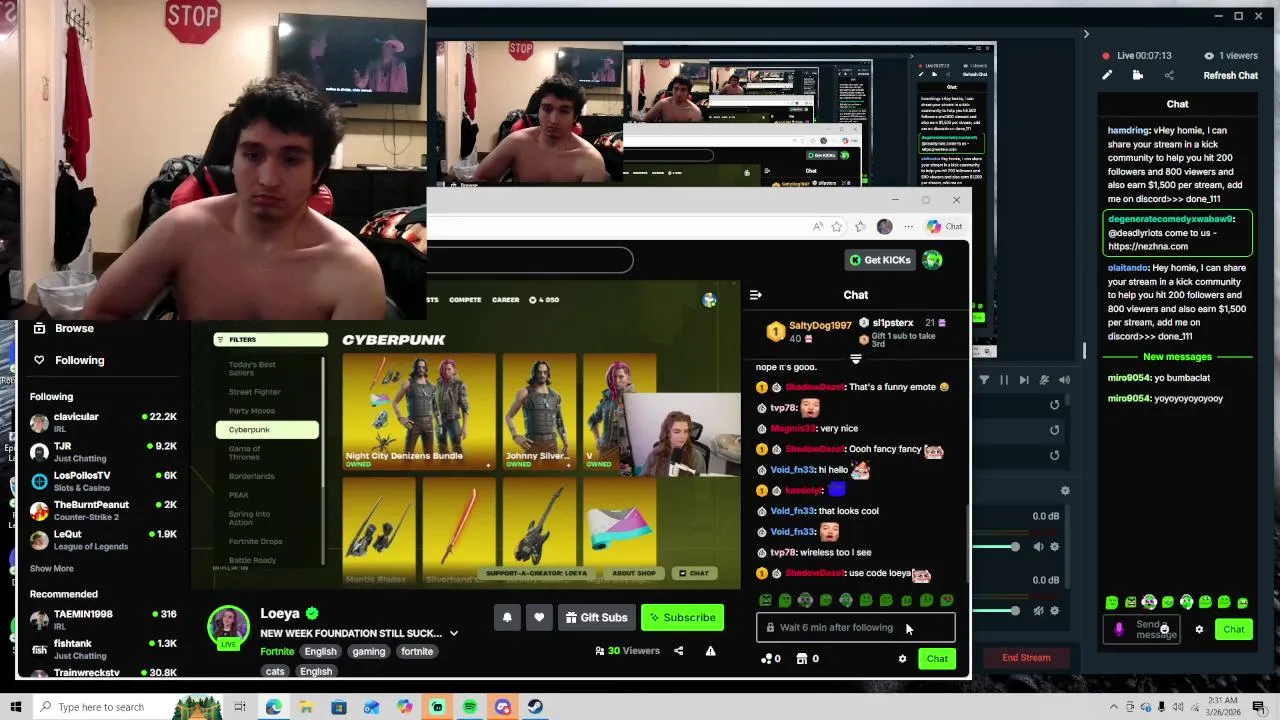Click the Task View taskbar icon
1280x720 pixels.
pos(240,707)
